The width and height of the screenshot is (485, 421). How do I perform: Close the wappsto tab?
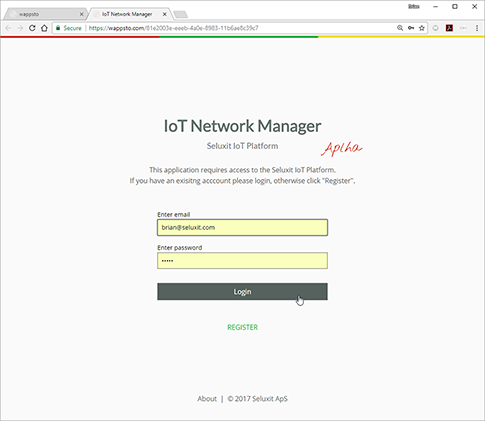(x=81, y=14)
